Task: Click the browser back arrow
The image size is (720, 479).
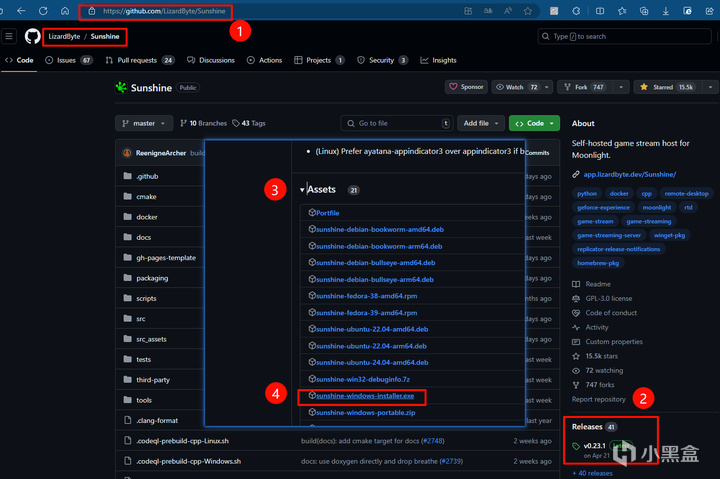Action: (x=21, y=11)
